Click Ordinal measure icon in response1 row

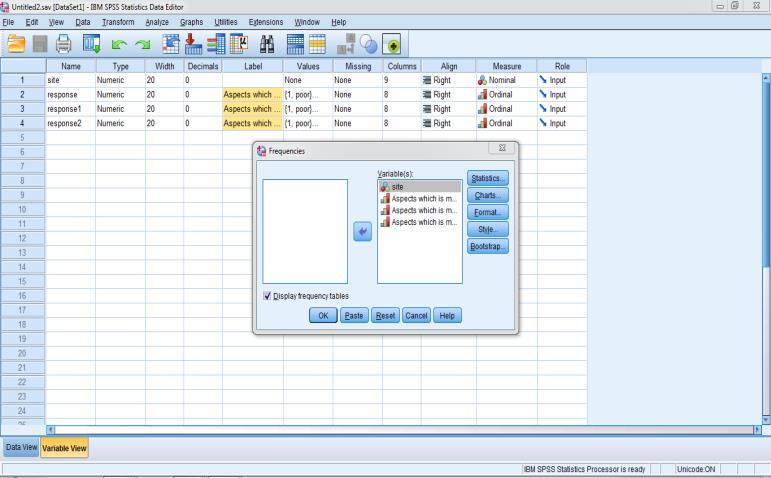[482, 109]
